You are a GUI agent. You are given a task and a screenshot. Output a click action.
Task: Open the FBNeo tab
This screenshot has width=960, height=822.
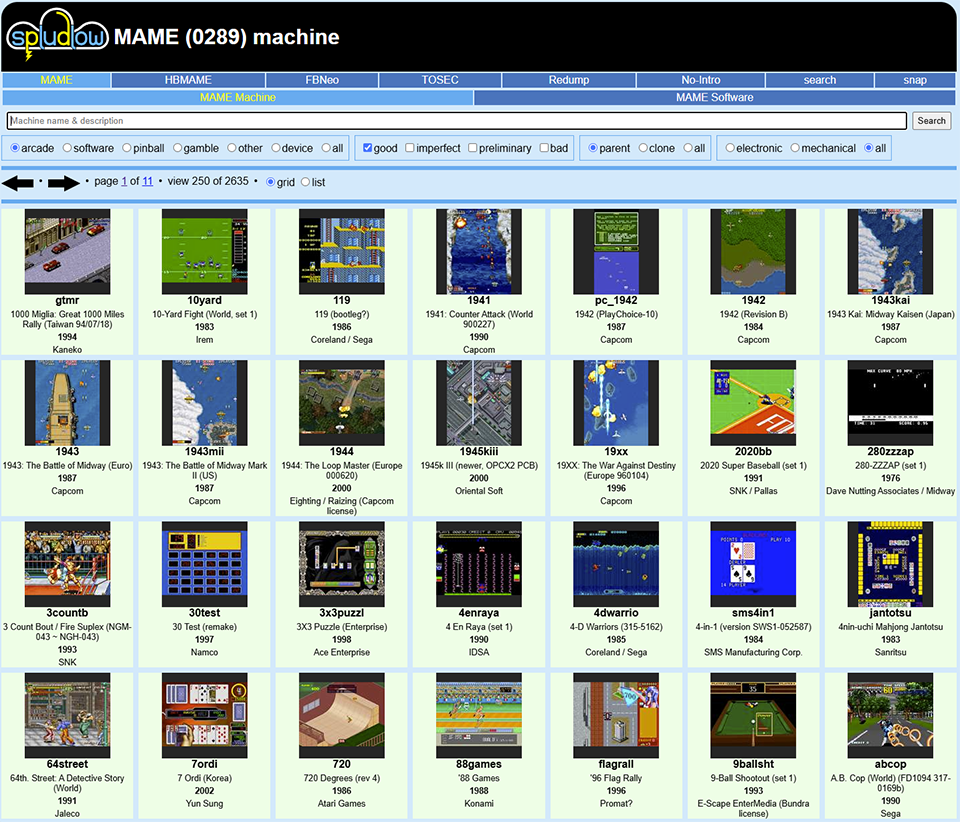tap(322, 80)
